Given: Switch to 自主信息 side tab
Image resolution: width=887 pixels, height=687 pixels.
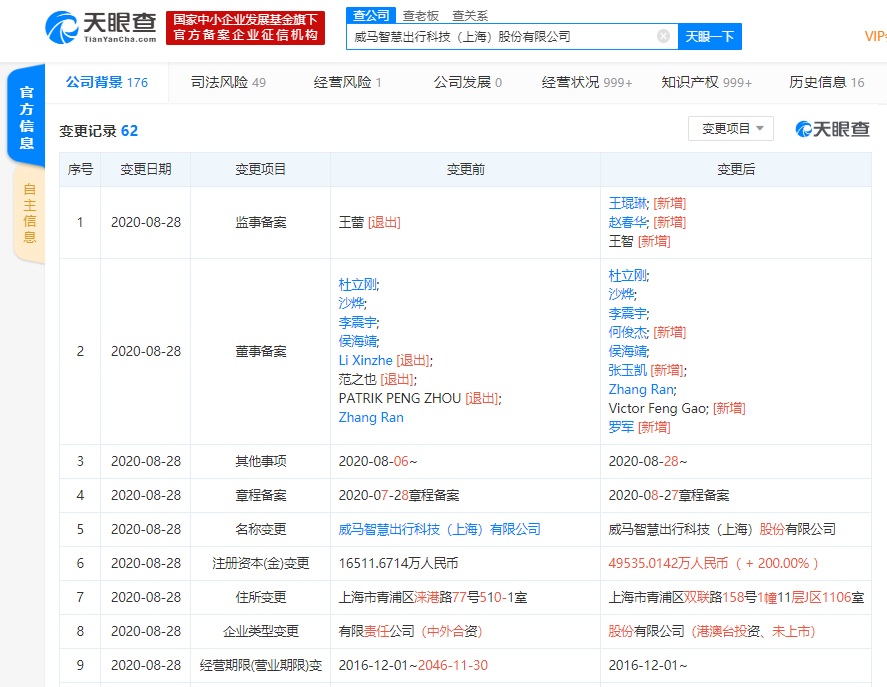Looking at the screenshot, I should tap(29, 213).
